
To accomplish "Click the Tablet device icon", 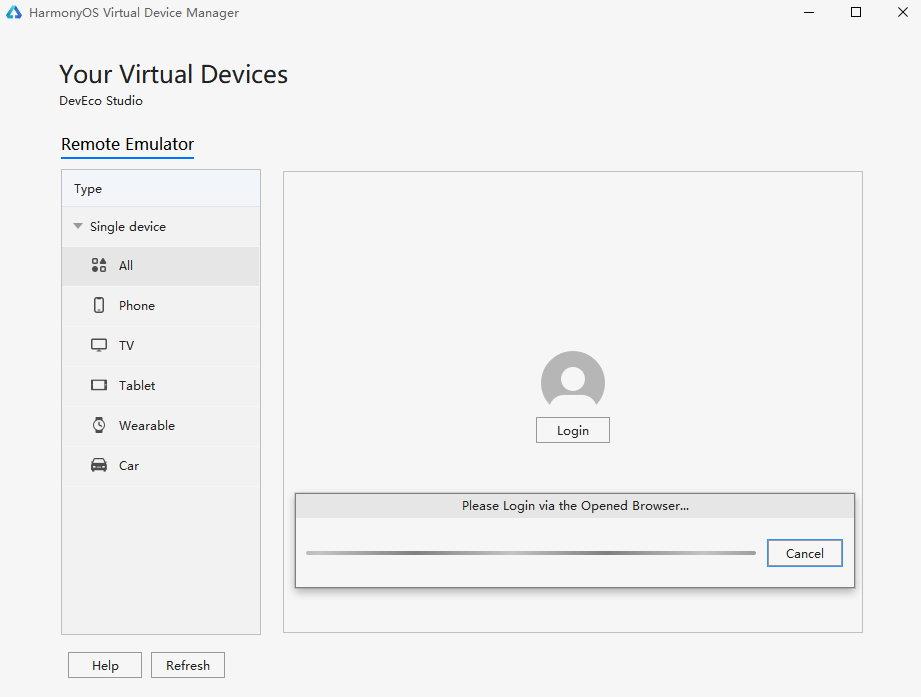I will pos(99,385).
